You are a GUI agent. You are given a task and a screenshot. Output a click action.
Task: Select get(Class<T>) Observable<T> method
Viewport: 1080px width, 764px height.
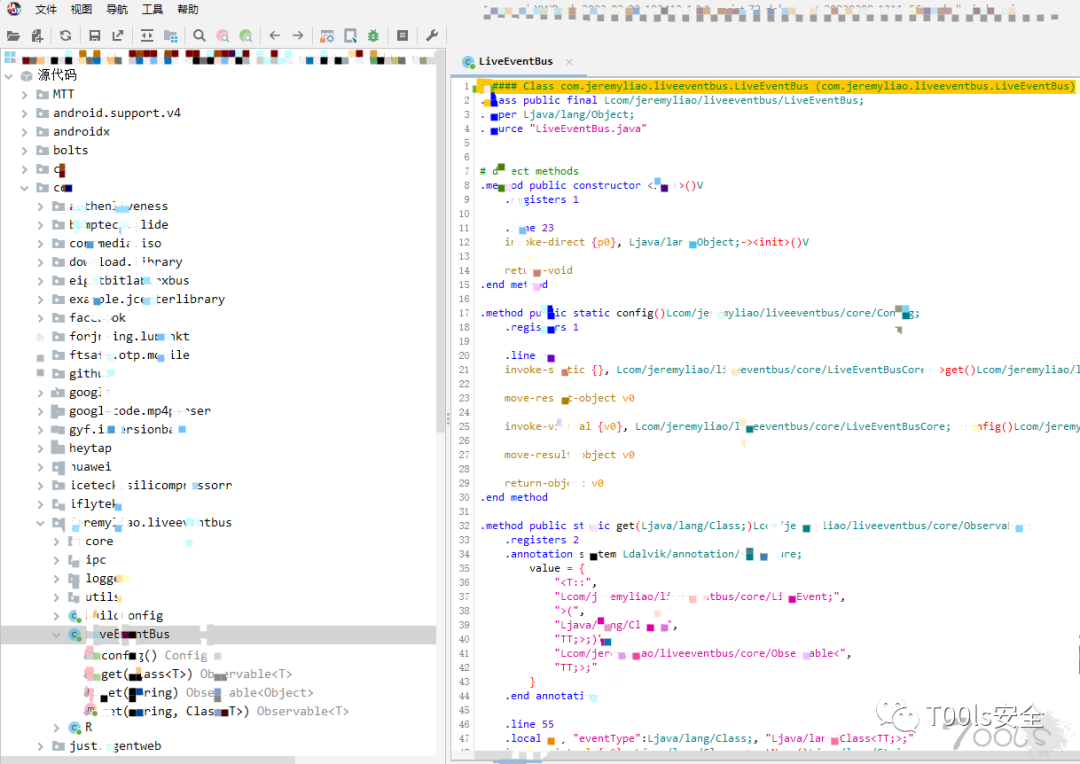point(196,674)
